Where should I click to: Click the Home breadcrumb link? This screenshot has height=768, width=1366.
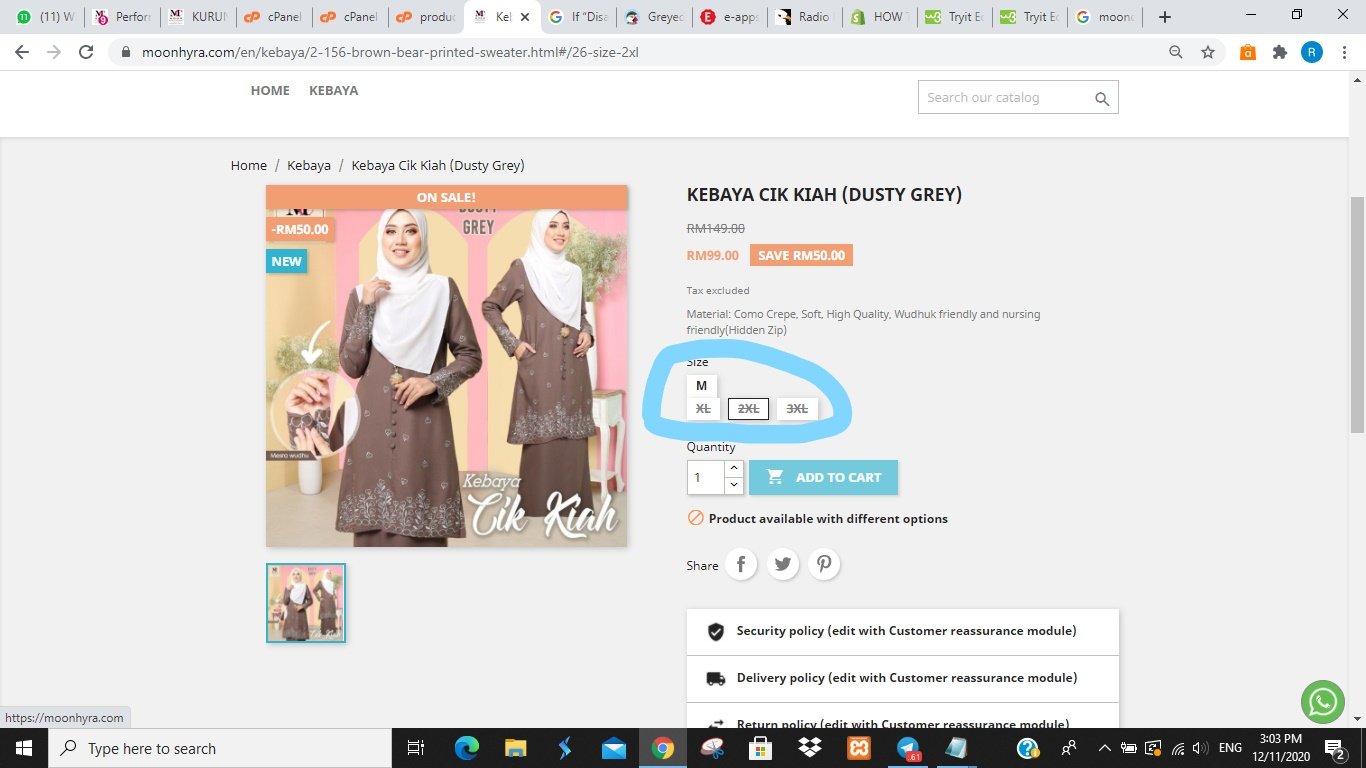[249, 165]
